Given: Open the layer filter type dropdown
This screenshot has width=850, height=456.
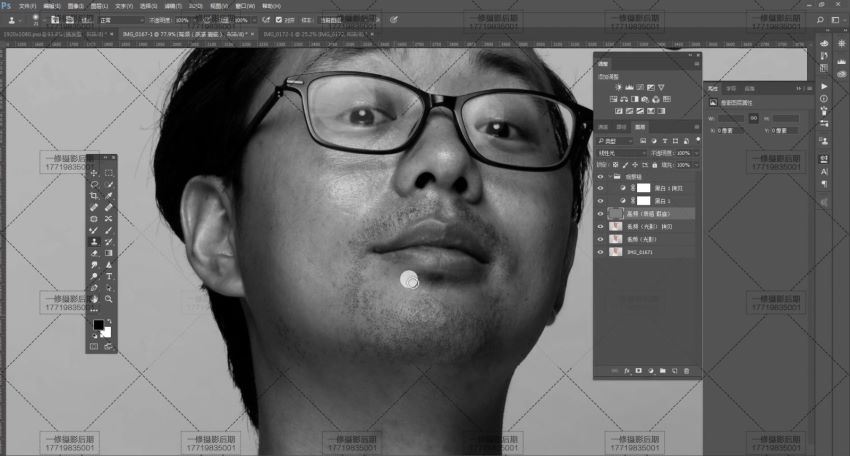Looking at the screenshot, I should click(x=615, y=141).
